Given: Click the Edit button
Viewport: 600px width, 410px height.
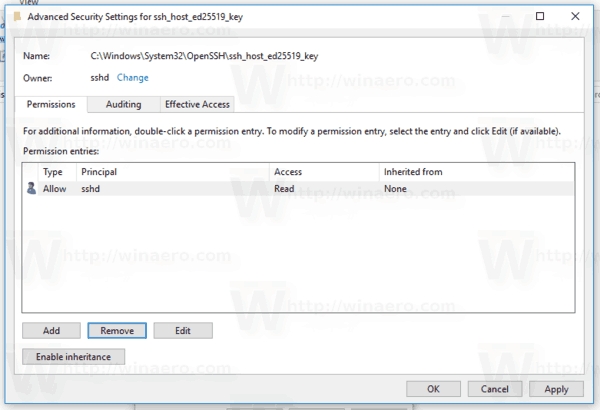Looking at the screenshot, I should coord(181,330).
